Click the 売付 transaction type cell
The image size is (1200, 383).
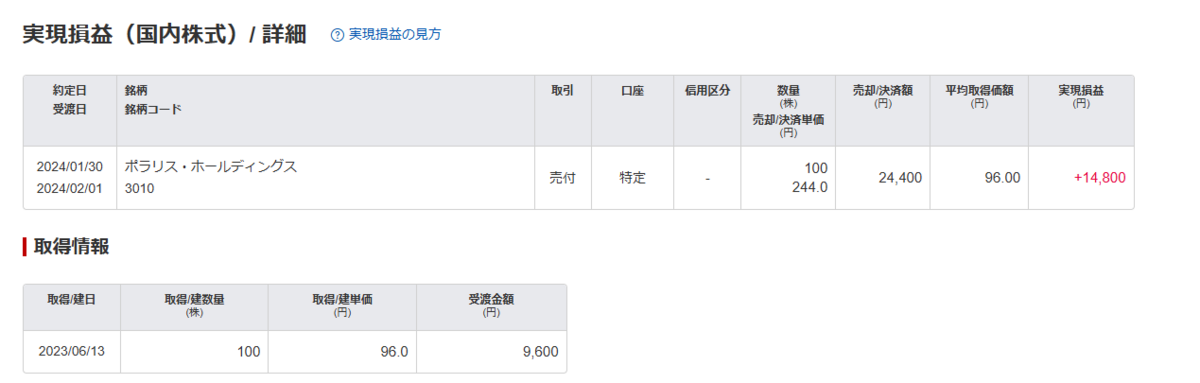tap(563, 178)
